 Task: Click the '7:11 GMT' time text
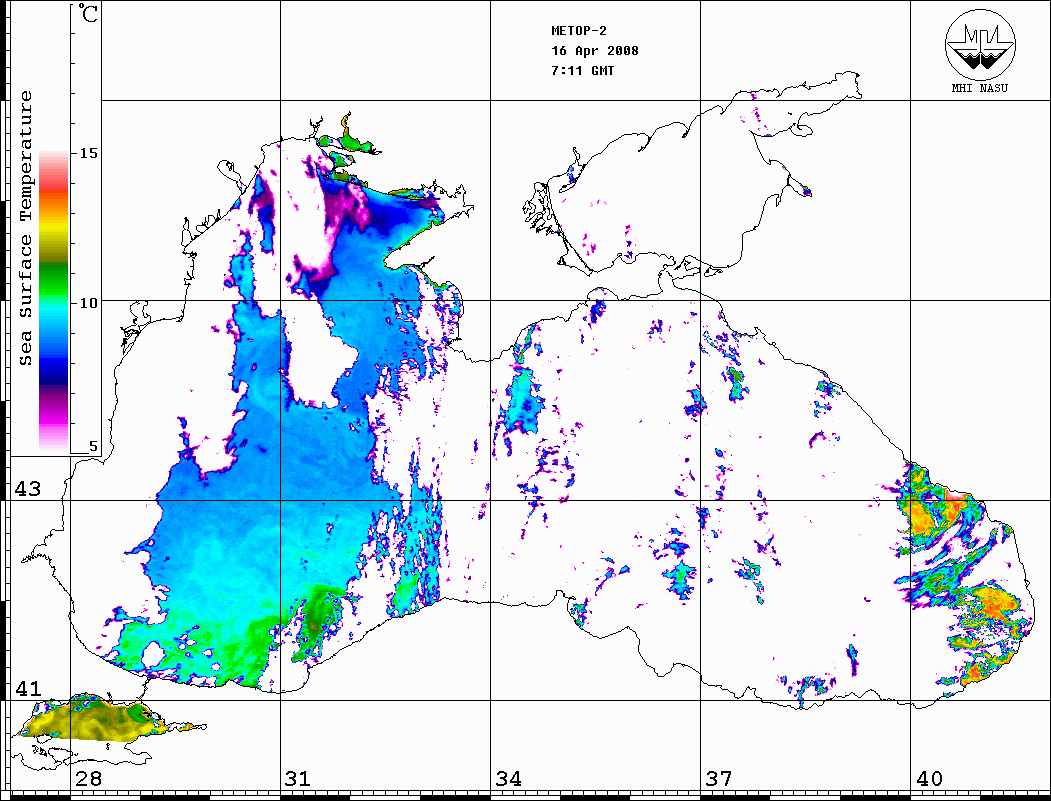coord(583,71)
